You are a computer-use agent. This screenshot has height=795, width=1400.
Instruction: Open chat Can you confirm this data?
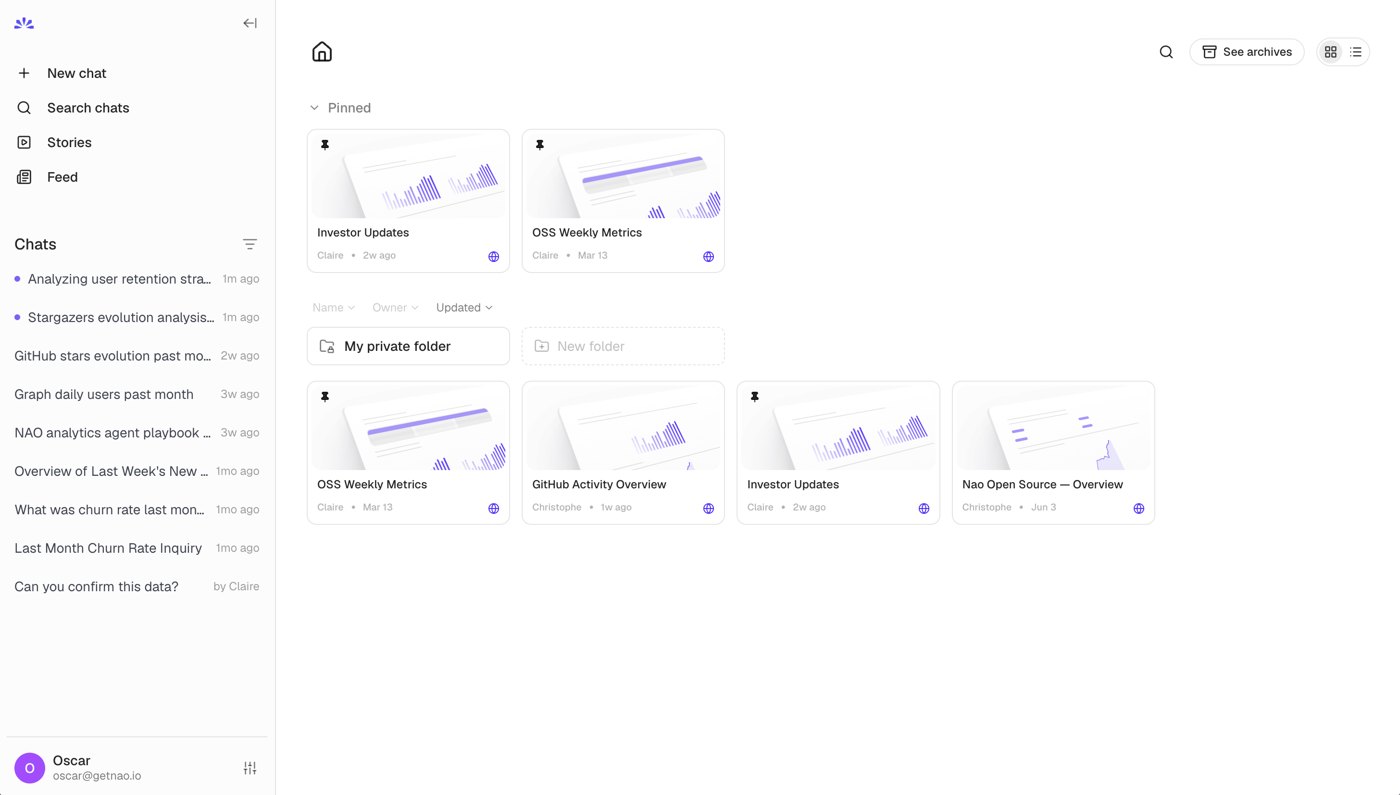(x=138, y=587)
